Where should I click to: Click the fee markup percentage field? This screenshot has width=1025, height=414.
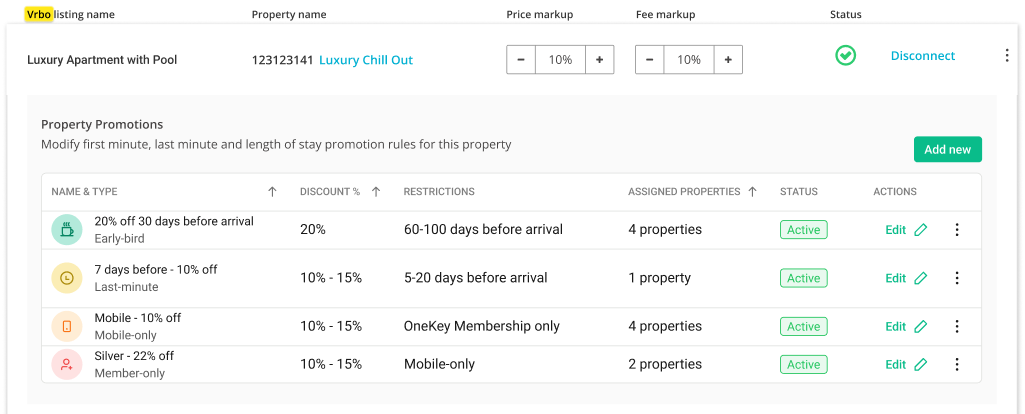click(x=689, y=60)
